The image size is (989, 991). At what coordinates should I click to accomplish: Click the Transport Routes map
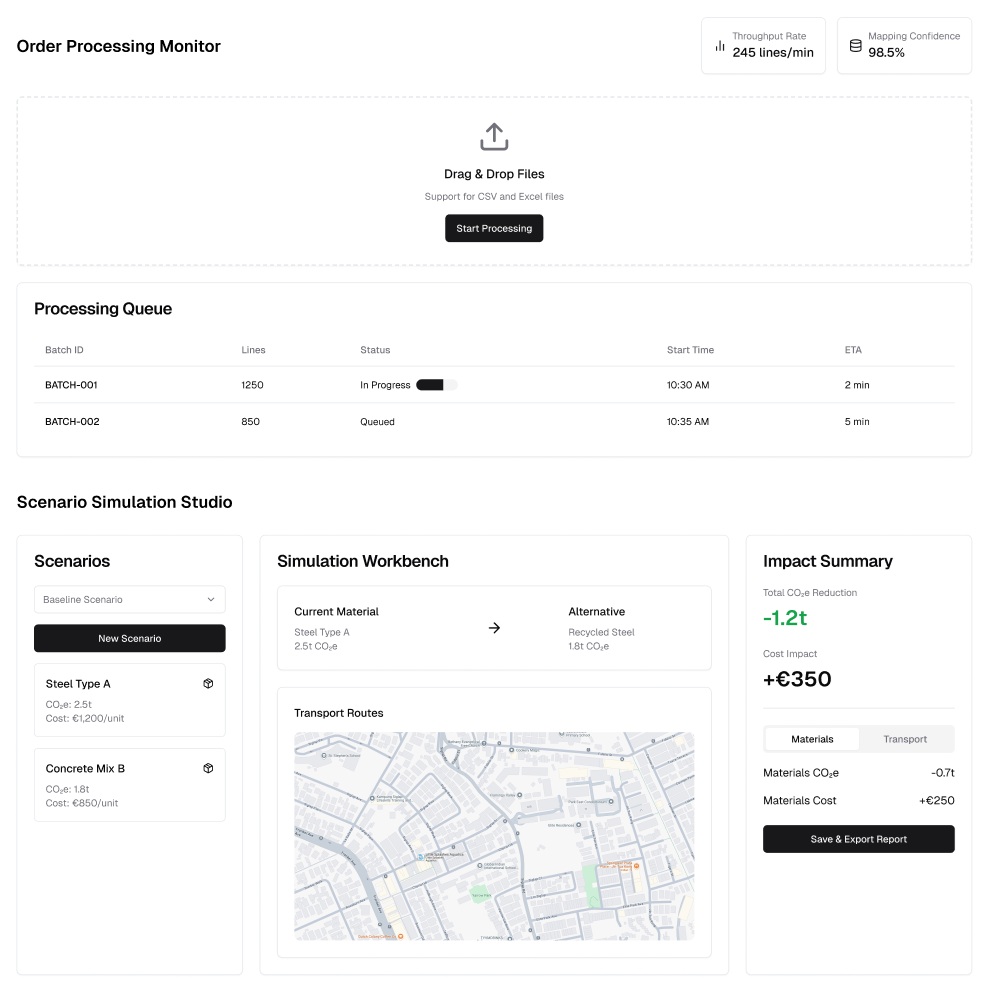pyautogui.click(x=494, y=836)
